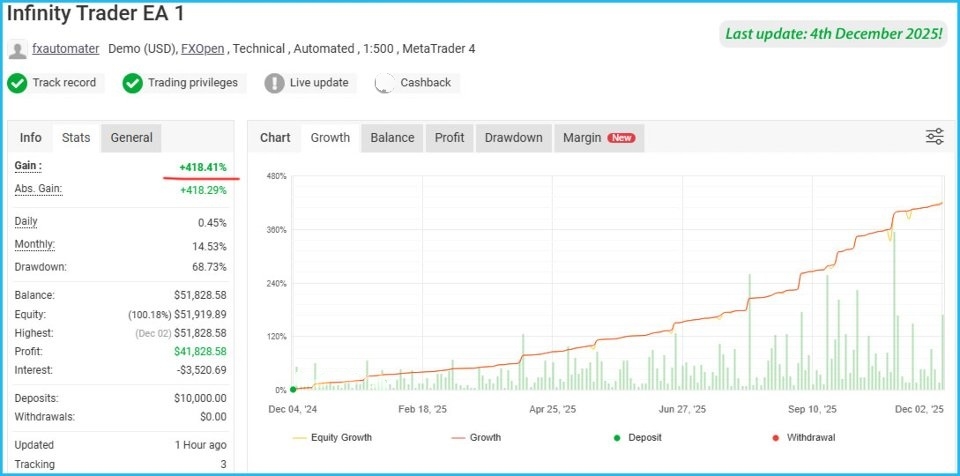Click the green deposit dot on chart start
Screen dimensions: 960x476
point(293,389)
